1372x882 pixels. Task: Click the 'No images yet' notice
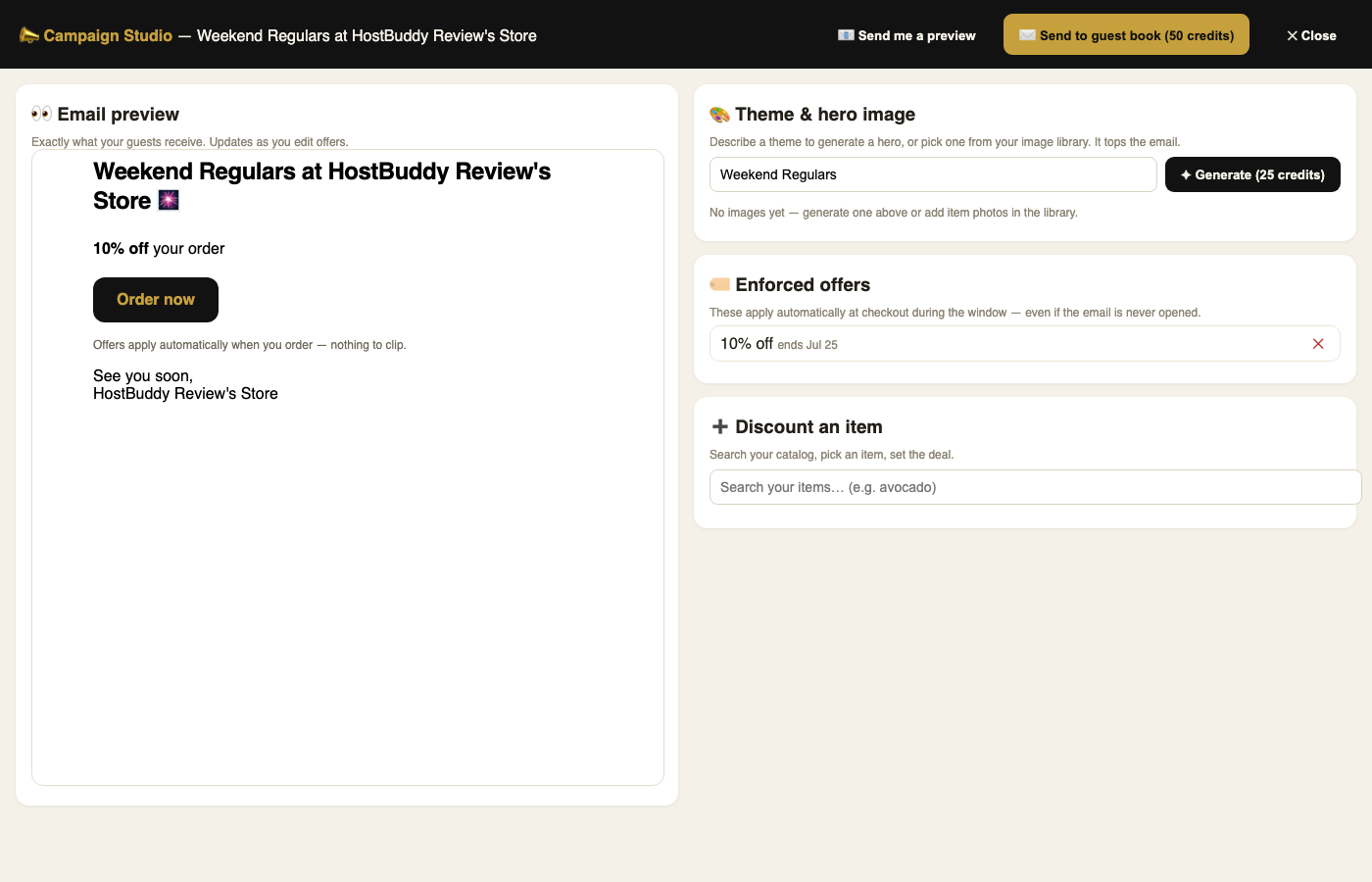point(893,213)
